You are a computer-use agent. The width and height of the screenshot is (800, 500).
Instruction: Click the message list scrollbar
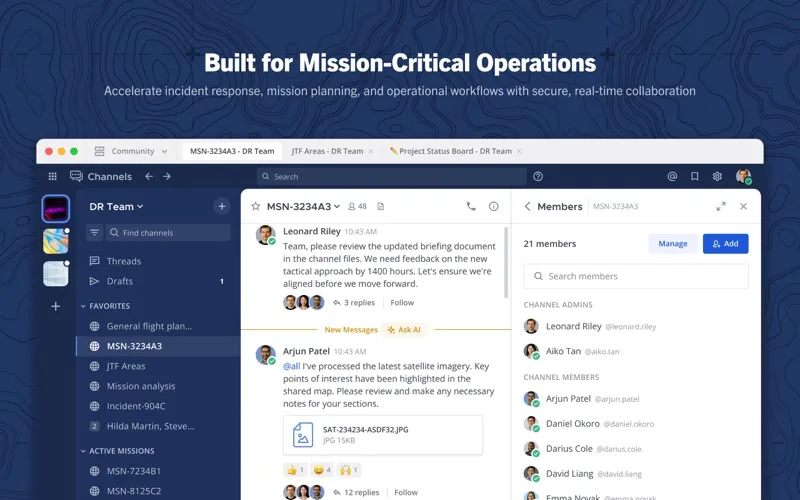tap(506, 263)
